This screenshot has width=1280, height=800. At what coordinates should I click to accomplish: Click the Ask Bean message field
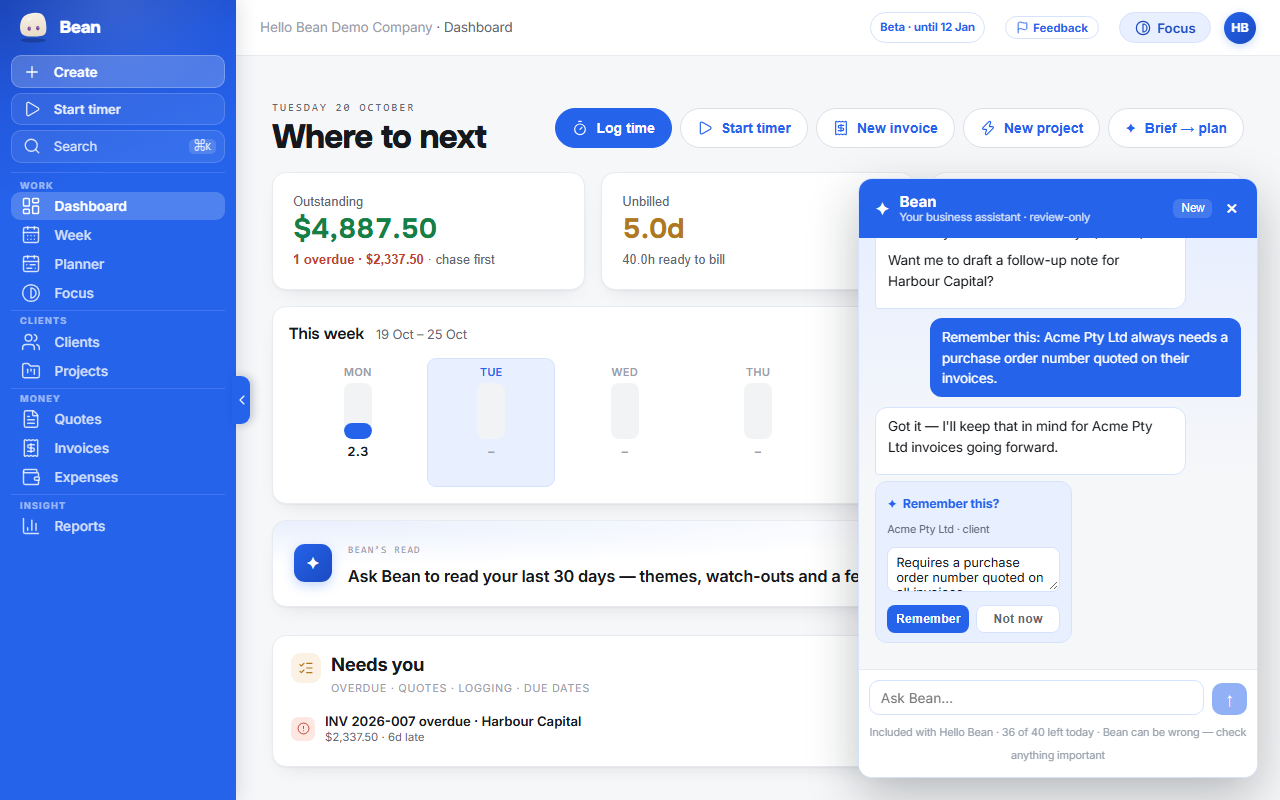tap(1036, 698)
